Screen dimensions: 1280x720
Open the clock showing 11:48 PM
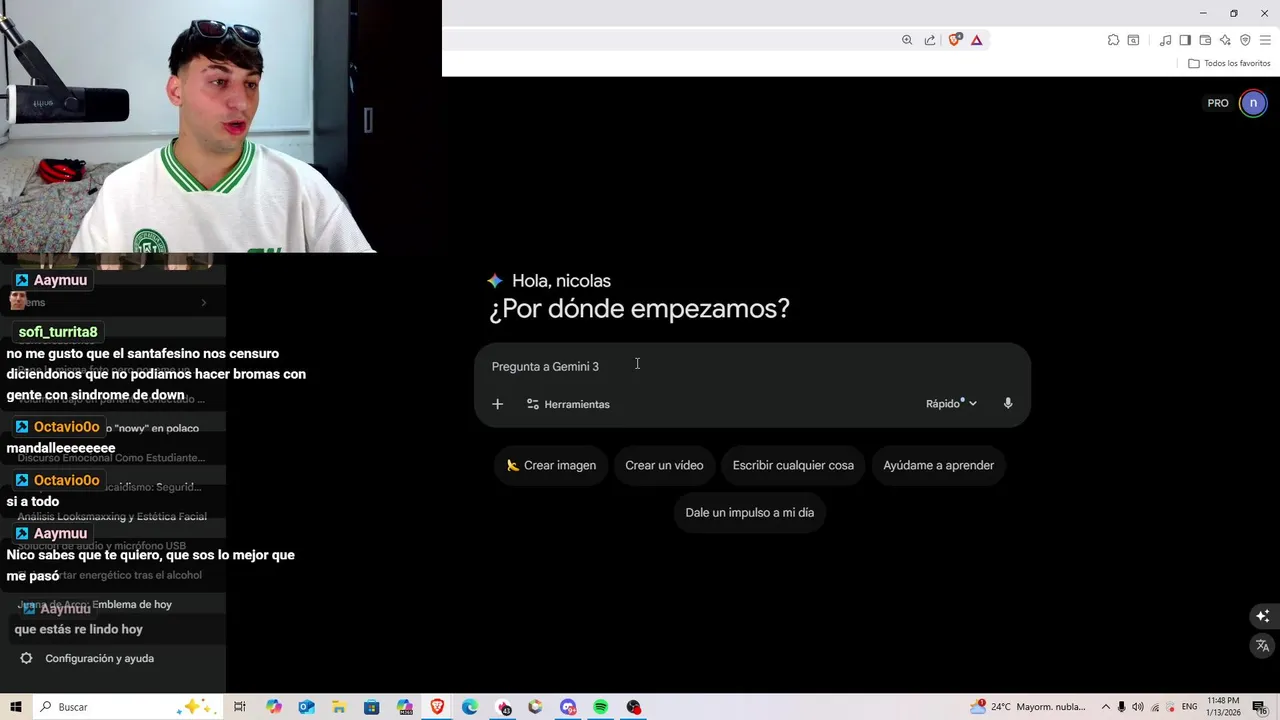pyautogui.click(x=1224, y=707)
